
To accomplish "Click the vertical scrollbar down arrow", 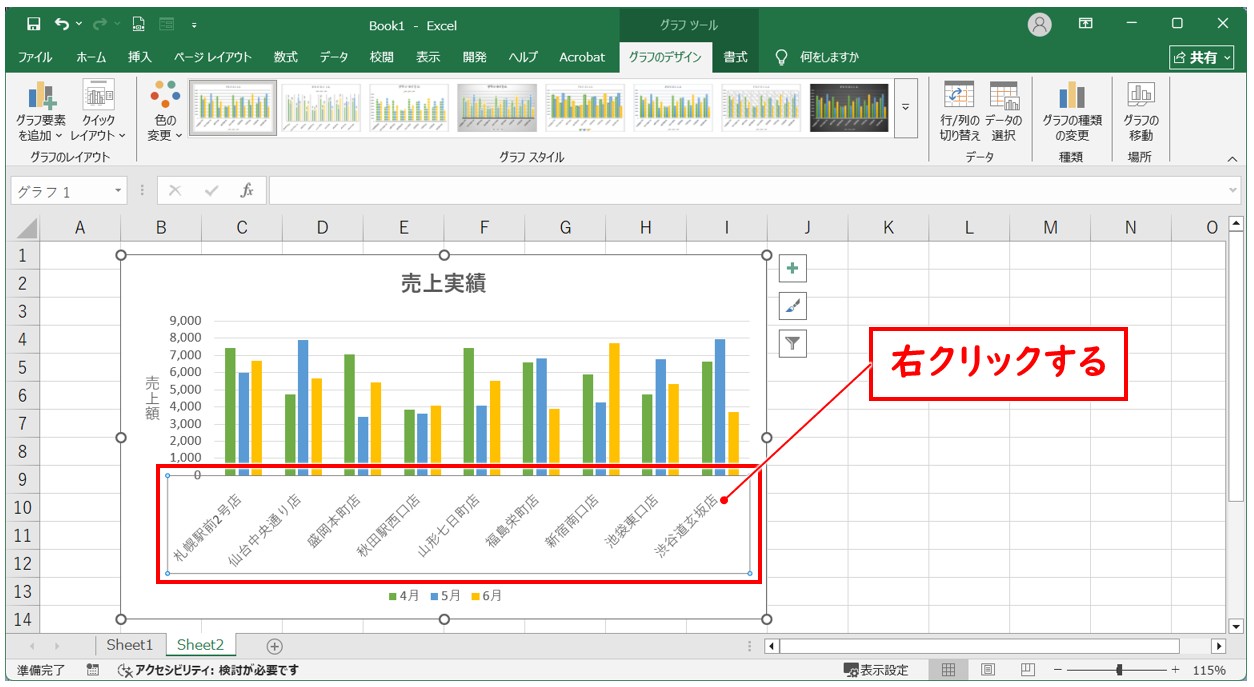I will [x=1236, y=626].
